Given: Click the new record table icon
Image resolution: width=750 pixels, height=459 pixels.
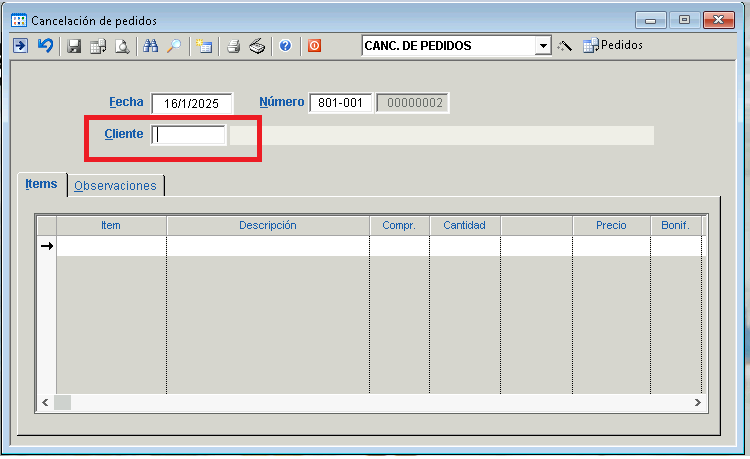Looking at the screenshot, I should 204,46.
